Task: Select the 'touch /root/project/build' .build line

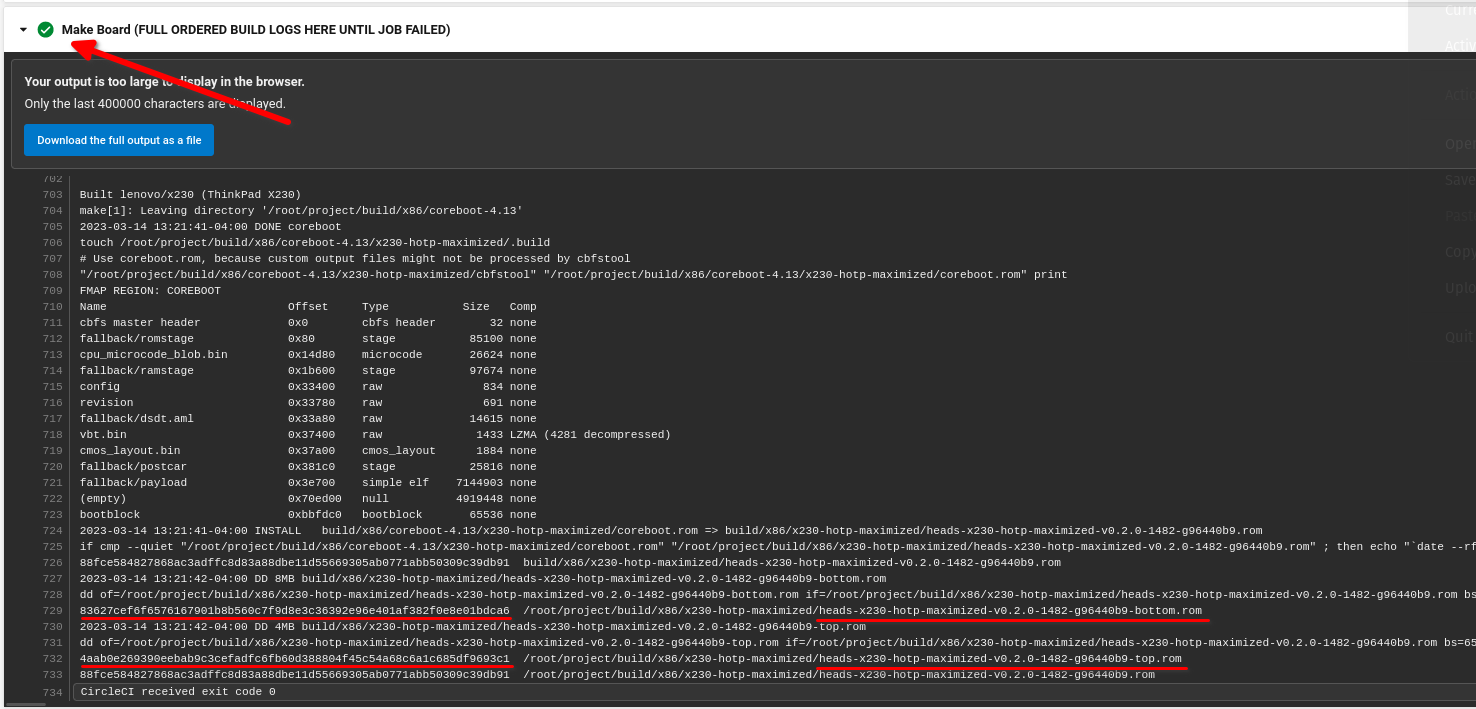Action: [x=315, y=243]
